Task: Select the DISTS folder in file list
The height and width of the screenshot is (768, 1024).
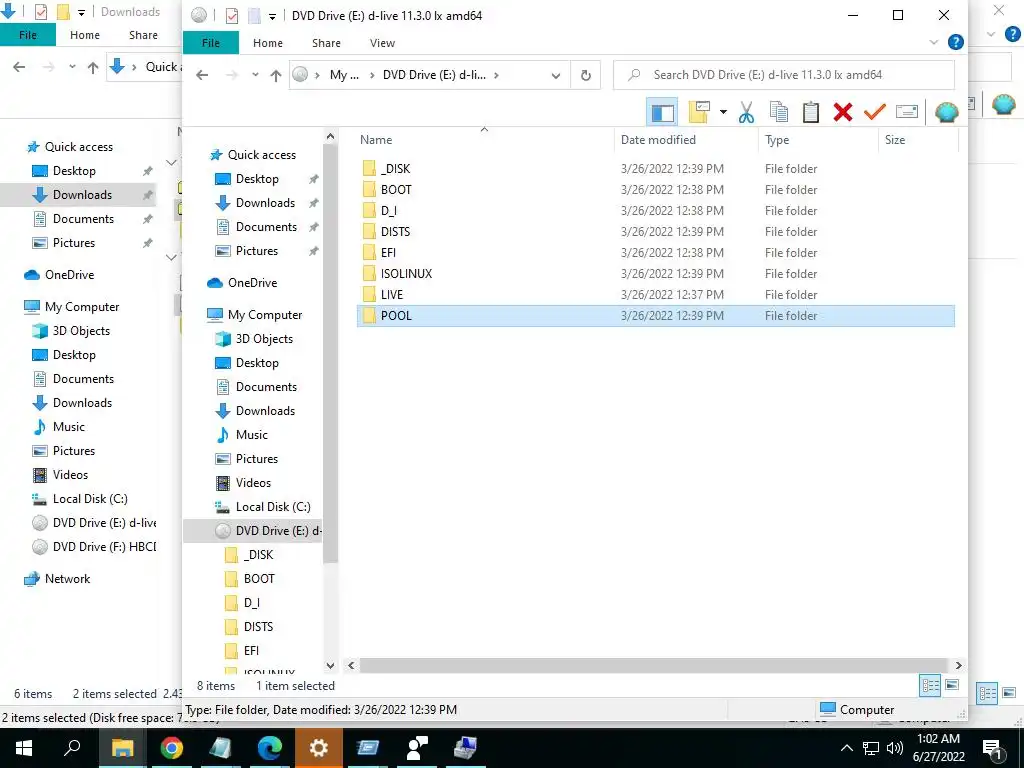Action: click(x=655, y=231)
